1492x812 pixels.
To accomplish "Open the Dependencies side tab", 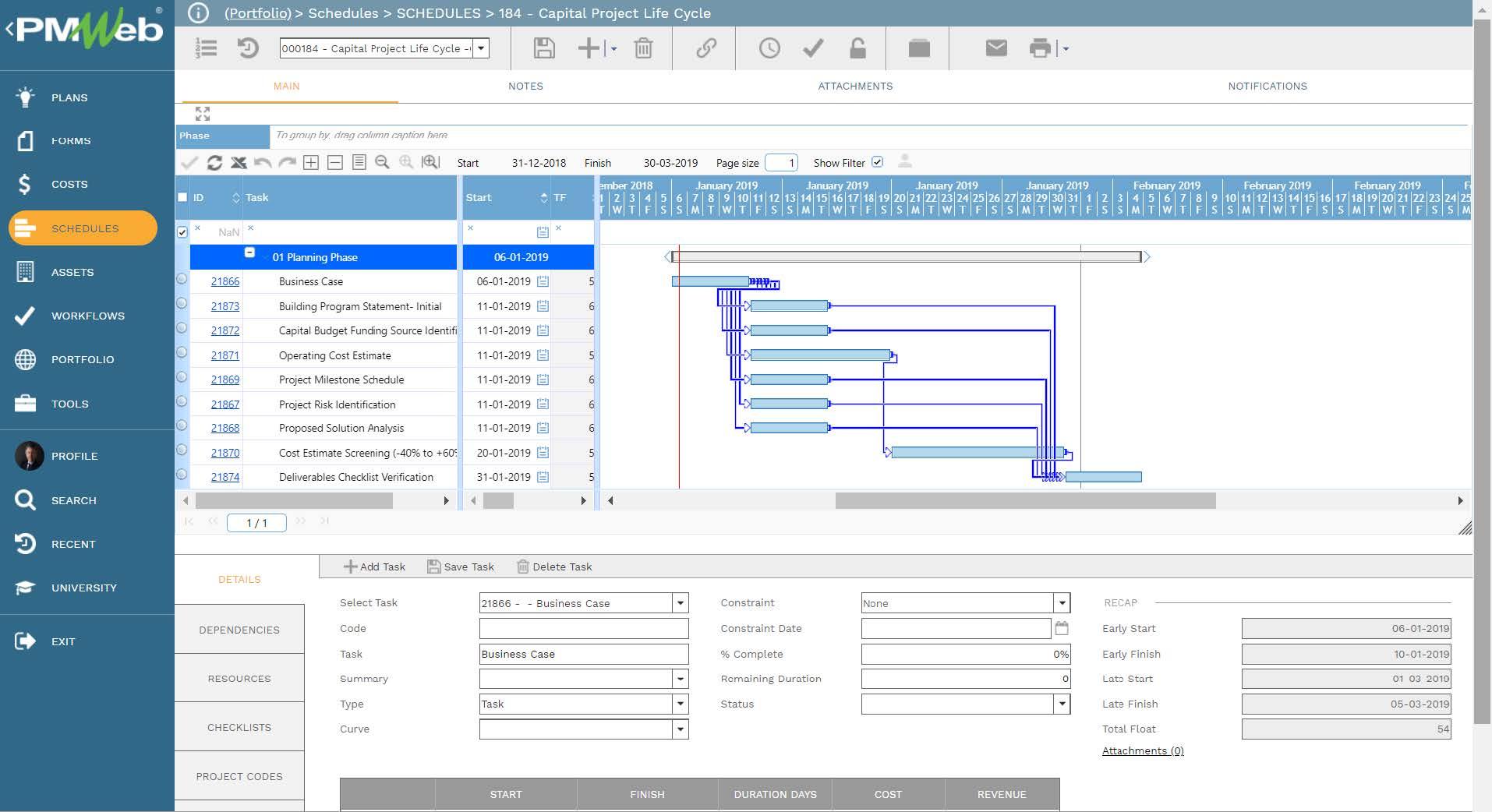I will tap(239, 630).
